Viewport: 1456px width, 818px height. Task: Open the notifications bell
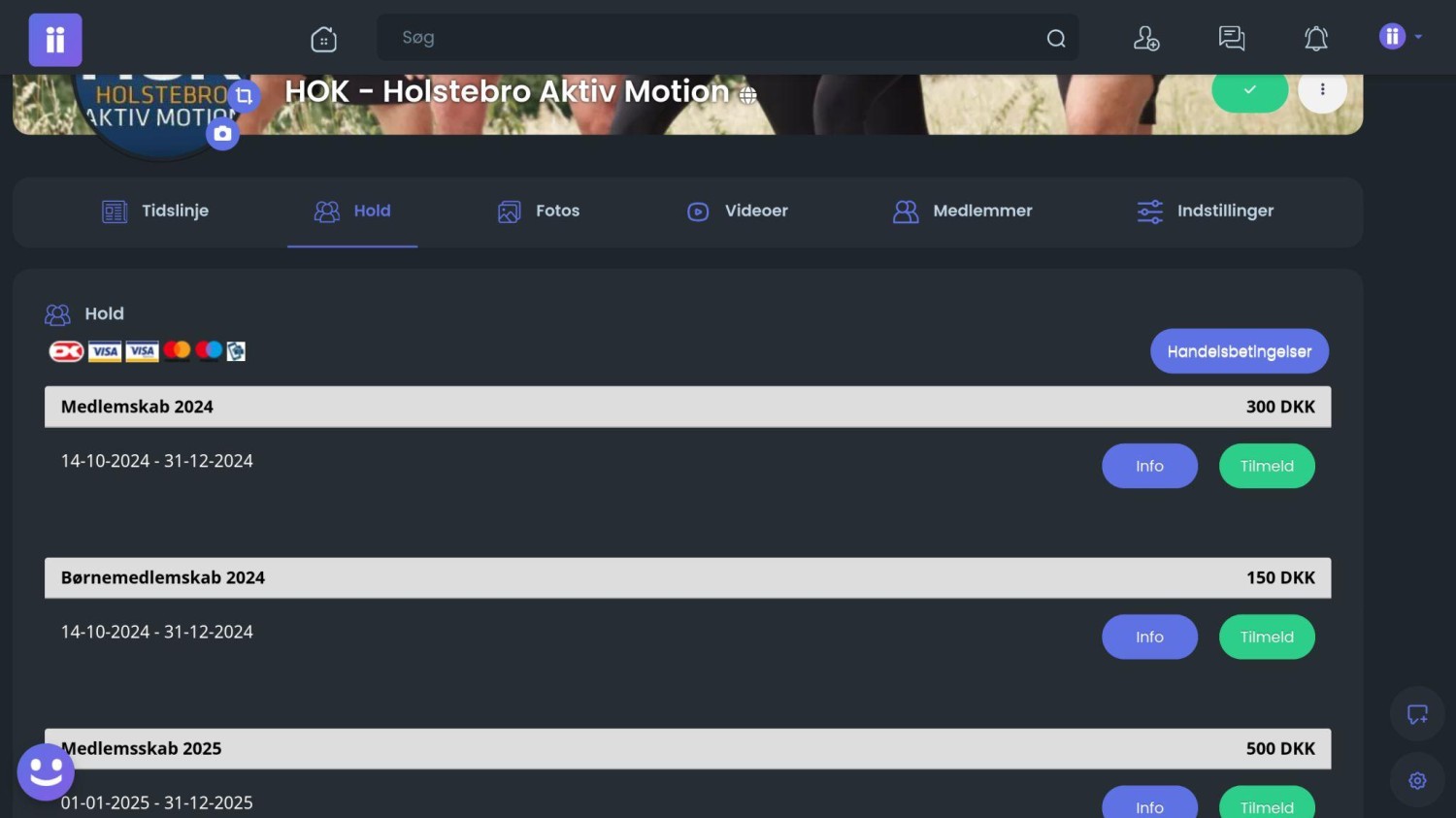[x=1315, y=39]
